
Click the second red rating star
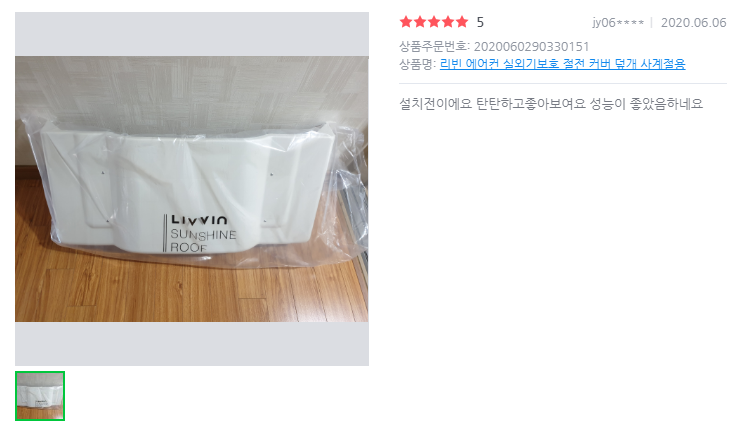click(420, 22)
